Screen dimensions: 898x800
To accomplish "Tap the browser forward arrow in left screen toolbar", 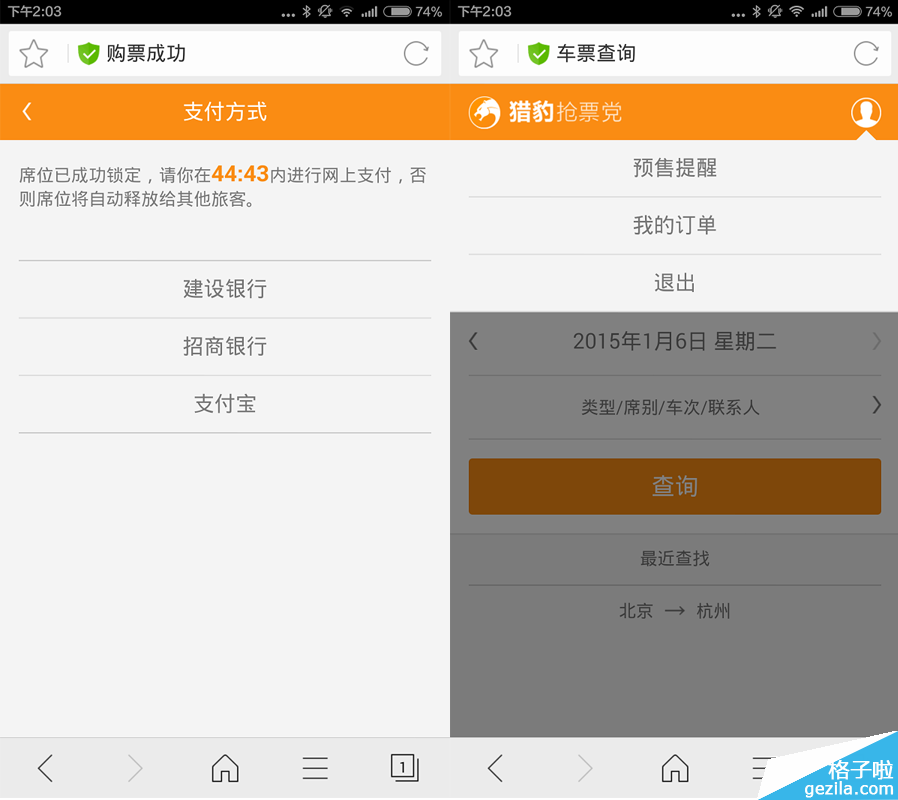I will pyautogui.click(x=135, y=768).
